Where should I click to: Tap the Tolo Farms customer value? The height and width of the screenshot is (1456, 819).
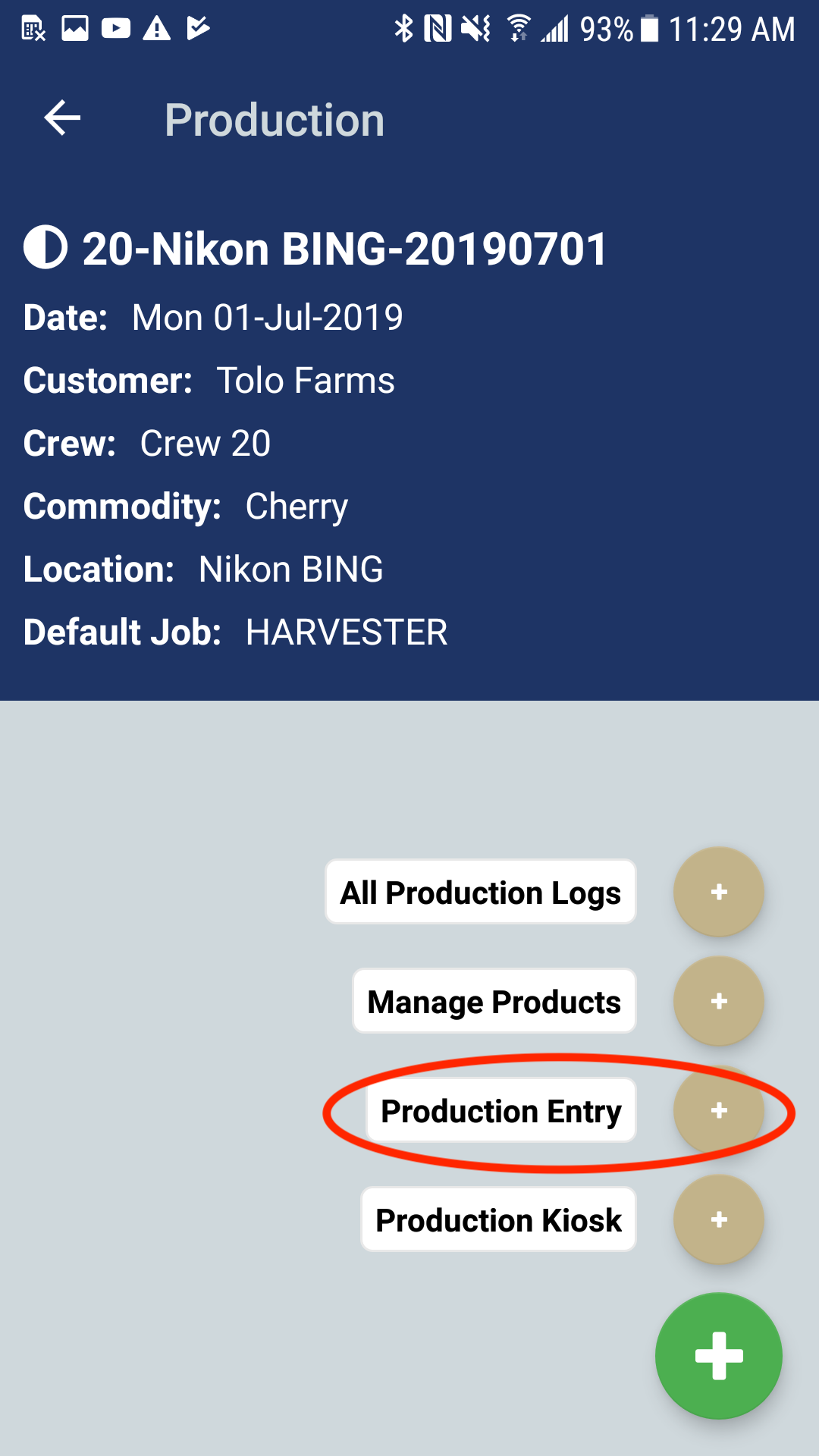306,381
